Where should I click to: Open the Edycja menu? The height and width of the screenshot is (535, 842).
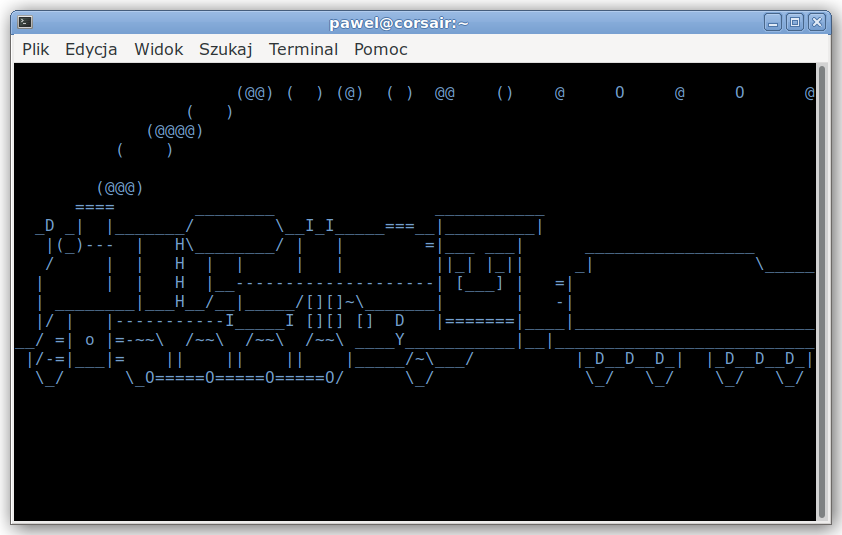pyautogui.click(x=91, y=49)
